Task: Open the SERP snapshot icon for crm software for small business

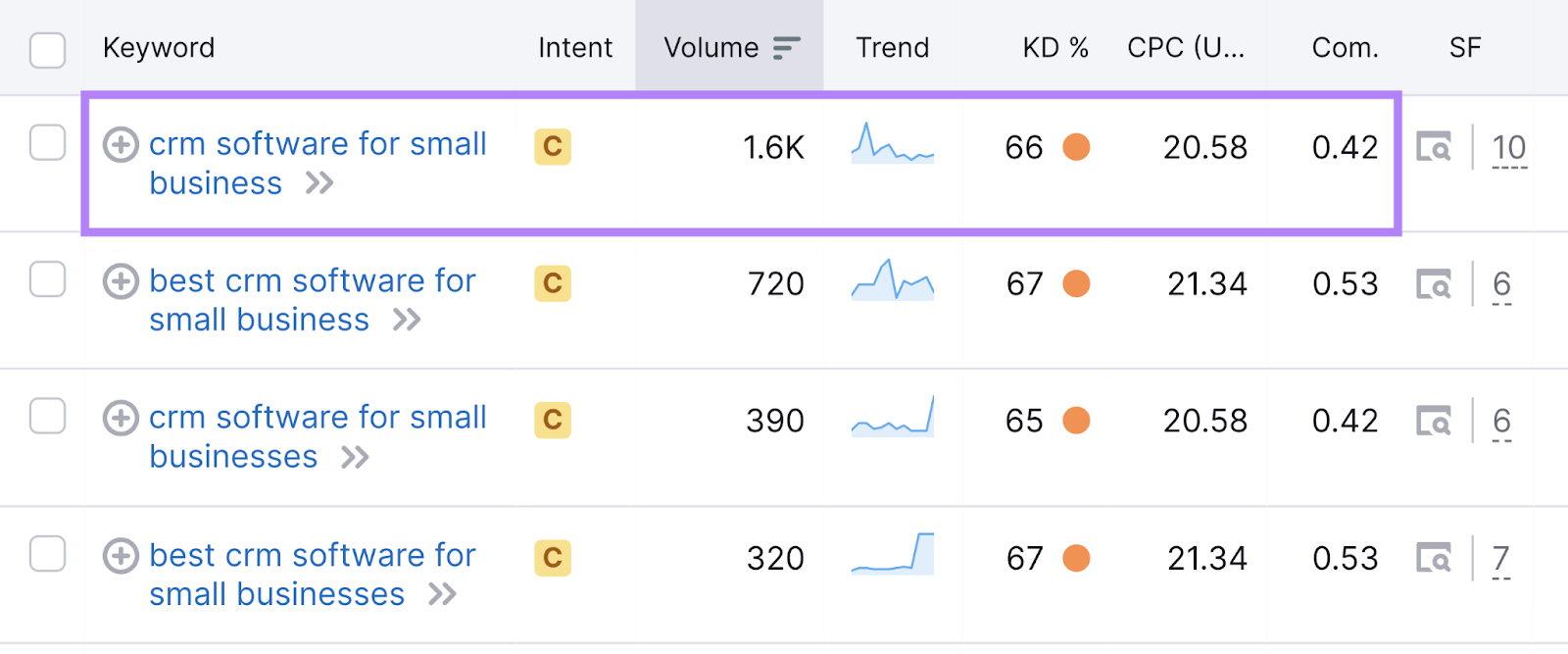Action: (1434, 147)
